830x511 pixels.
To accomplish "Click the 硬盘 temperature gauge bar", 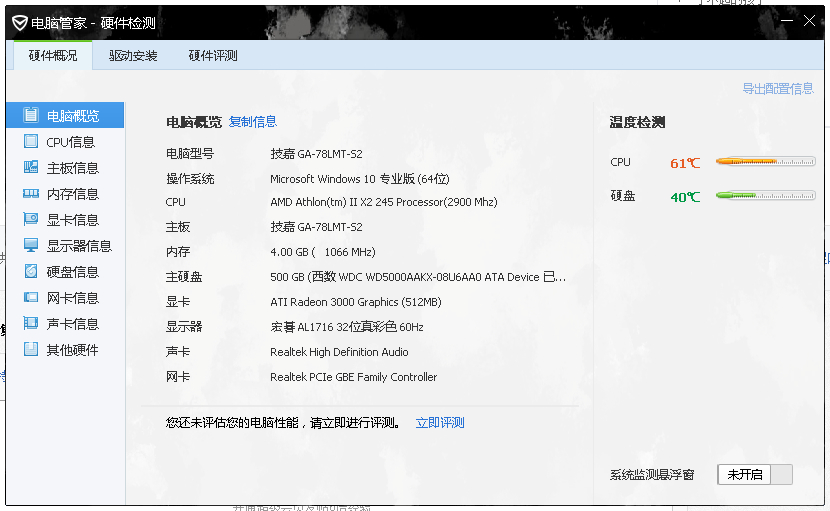I will pyautogui.click(x=765, y=195).
